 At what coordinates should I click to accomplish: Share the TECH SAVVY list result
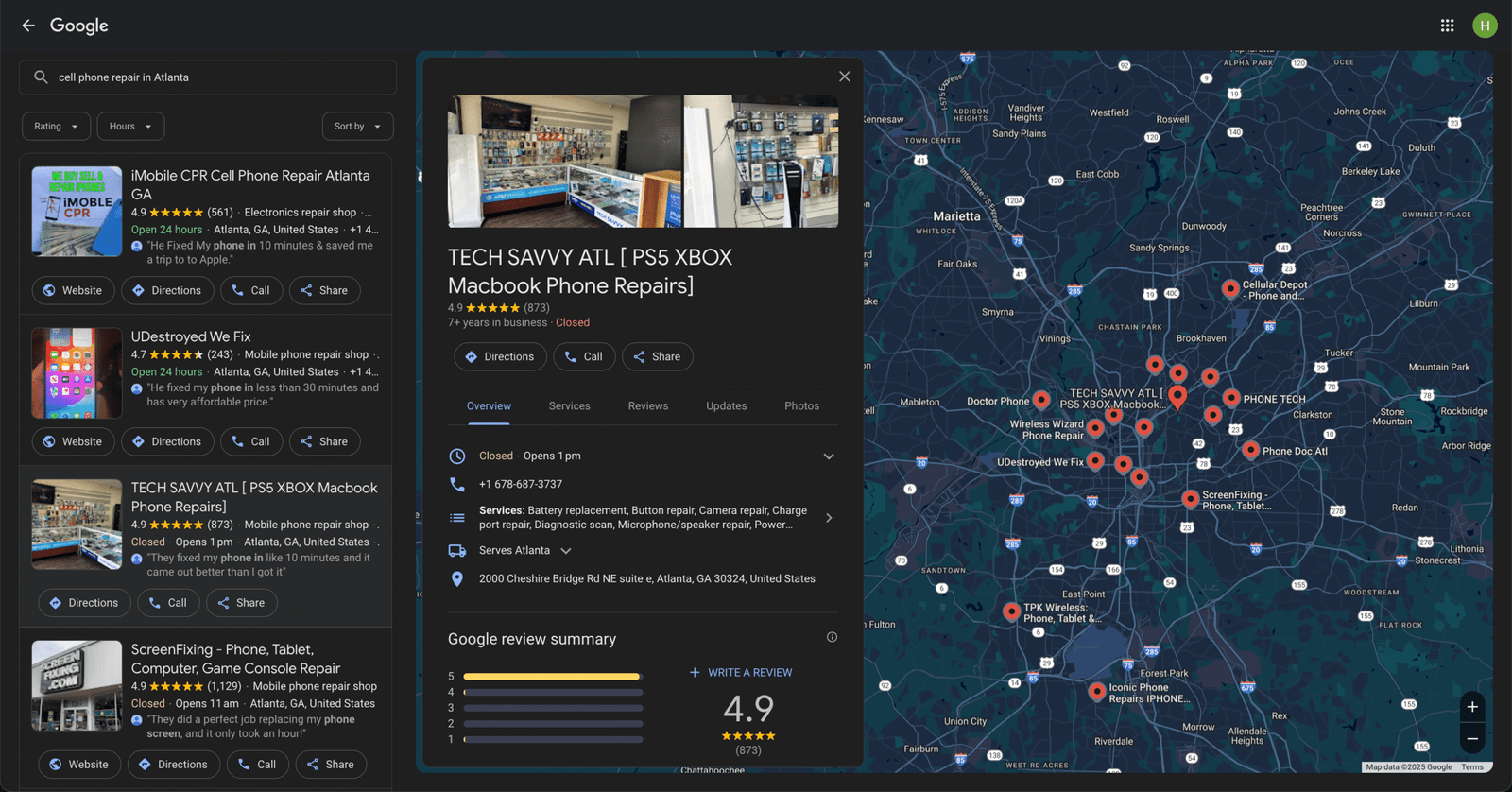coord(241,603)
